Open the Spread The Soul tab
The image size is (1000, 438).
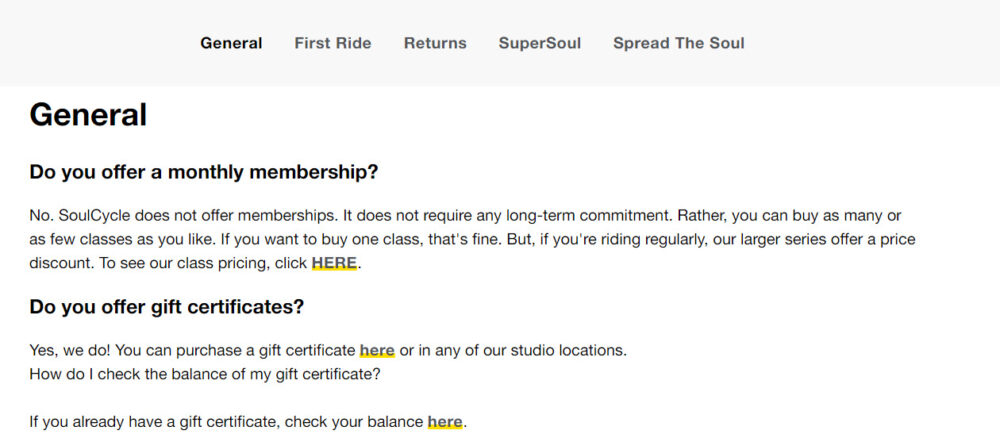click(x=678, y=43)
